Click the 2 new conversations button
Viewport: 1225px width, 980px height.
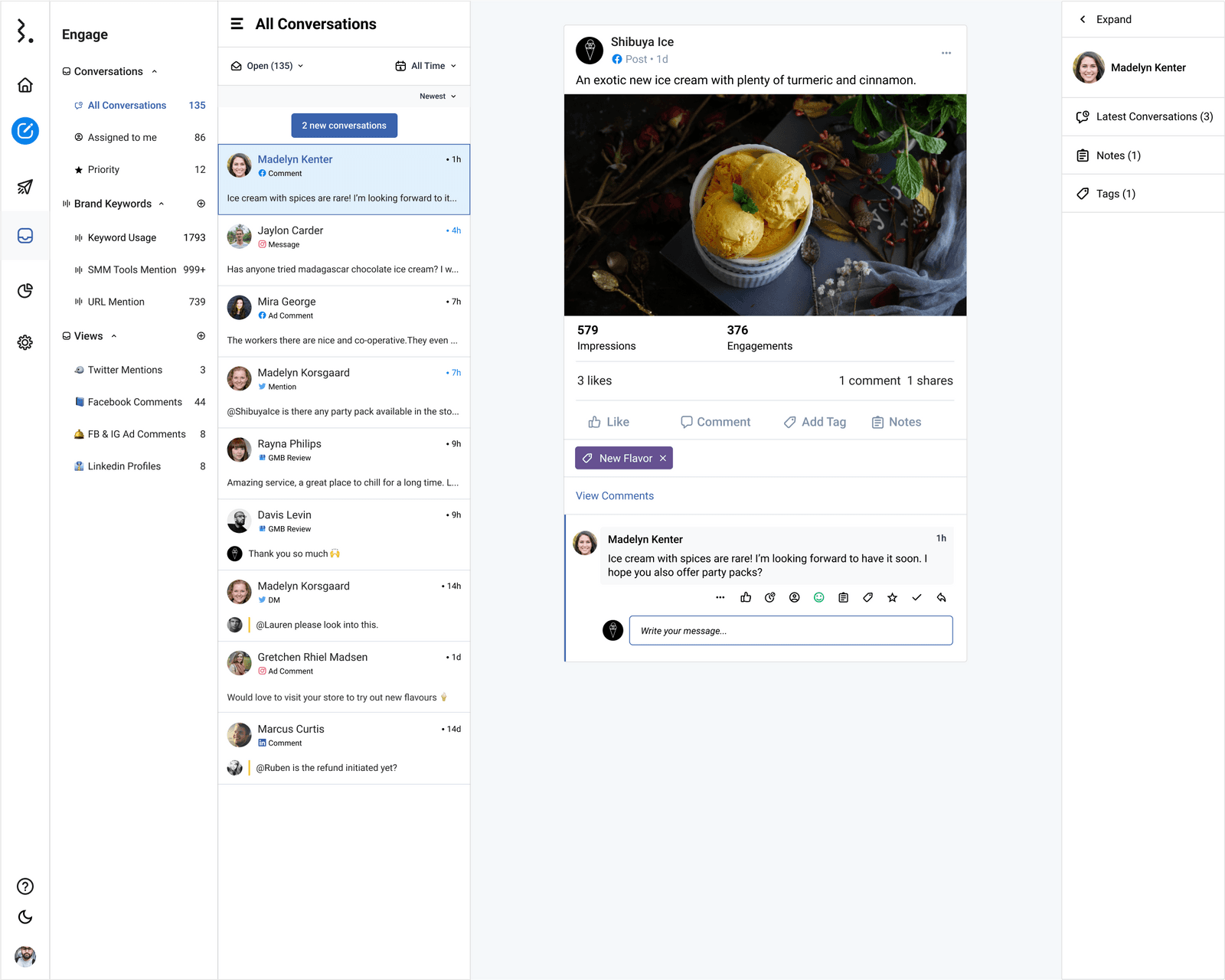[x=344, y=126]
